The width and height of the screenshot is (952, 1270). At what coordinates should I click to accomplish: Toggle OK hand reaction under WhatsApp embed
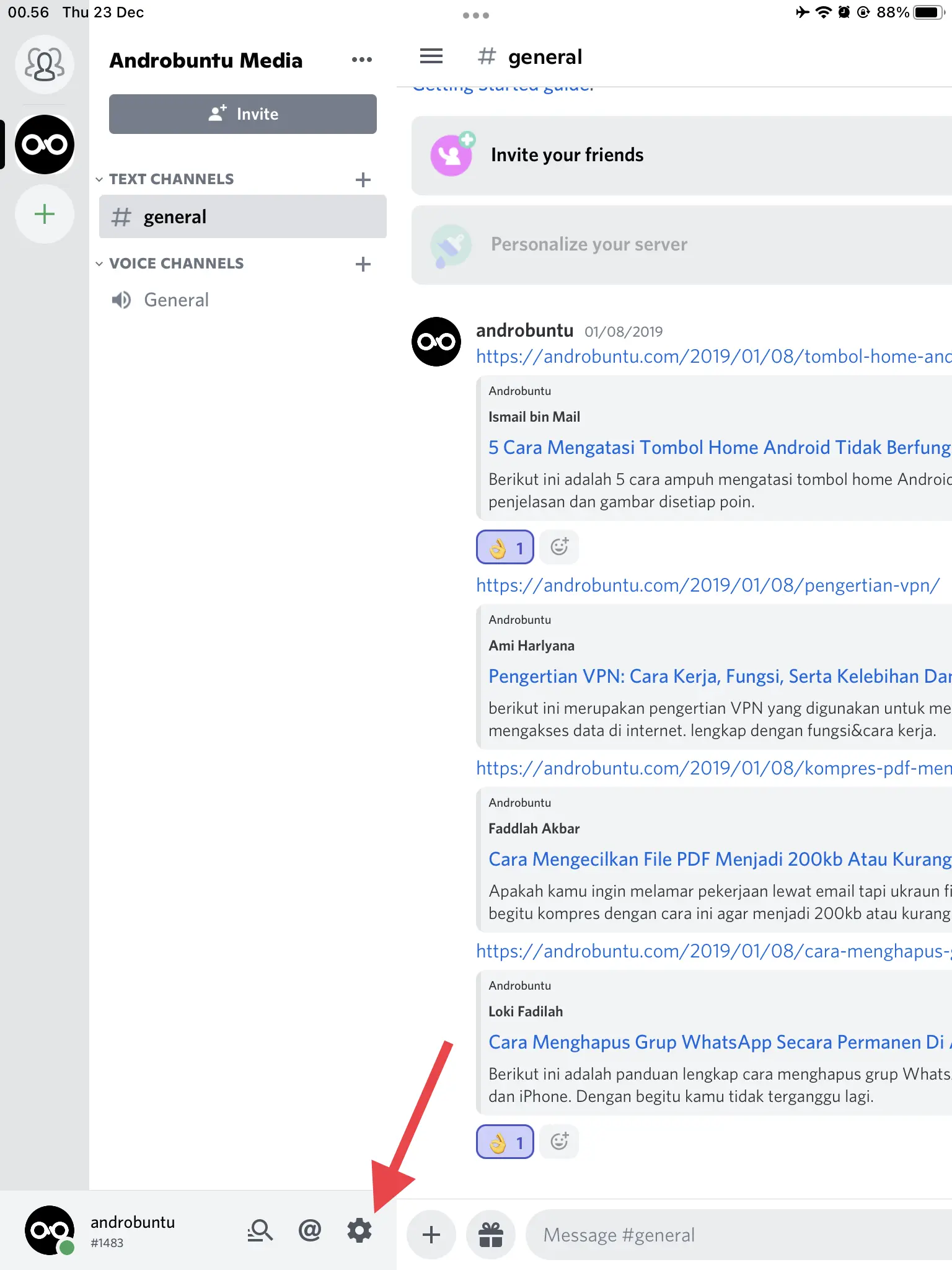[x=505, y=1142]
